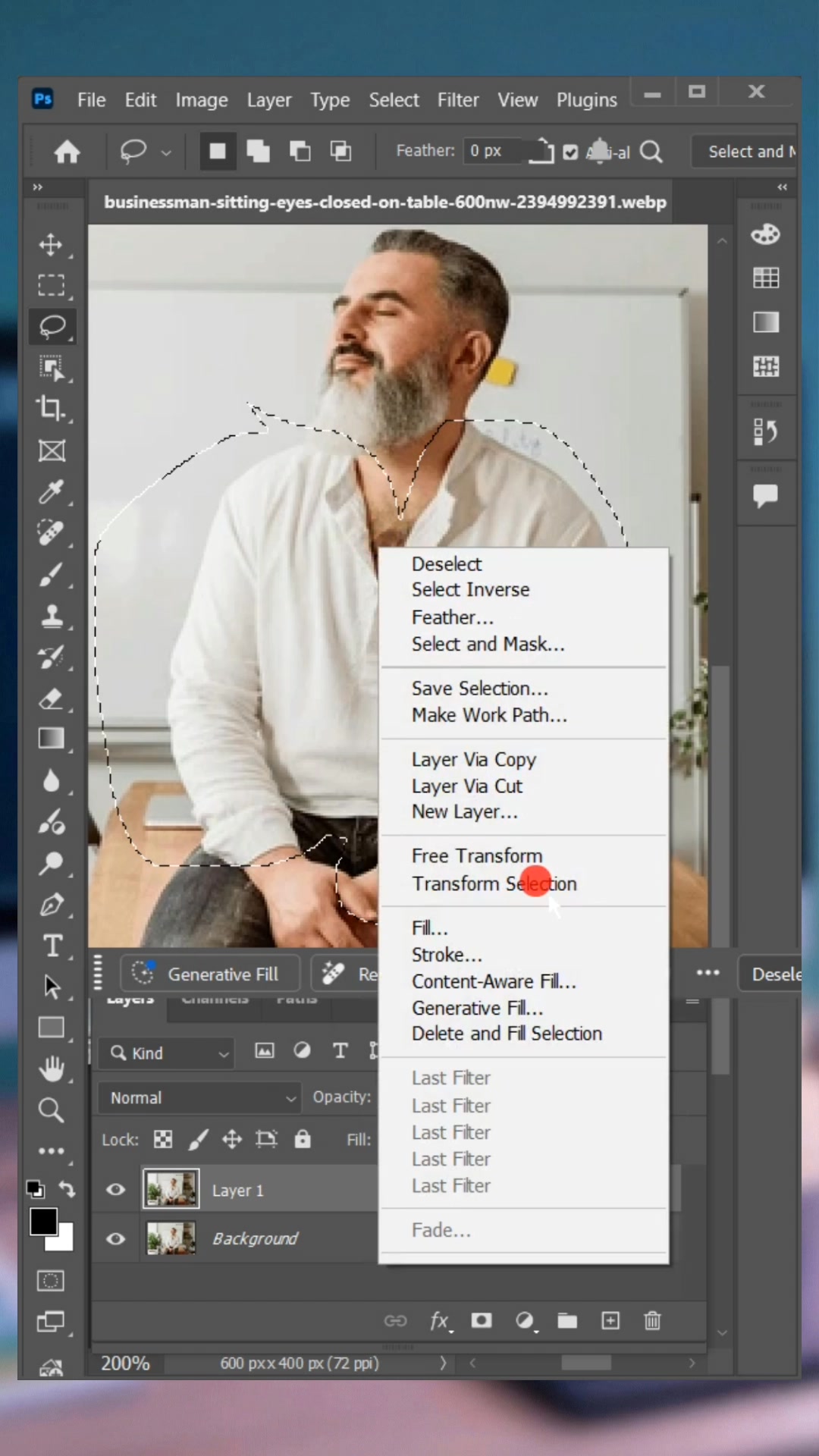Open the Patterns panel icon
Image resolution: width=819 pixels, height=1456 pixels.
[x=765, y=366]
